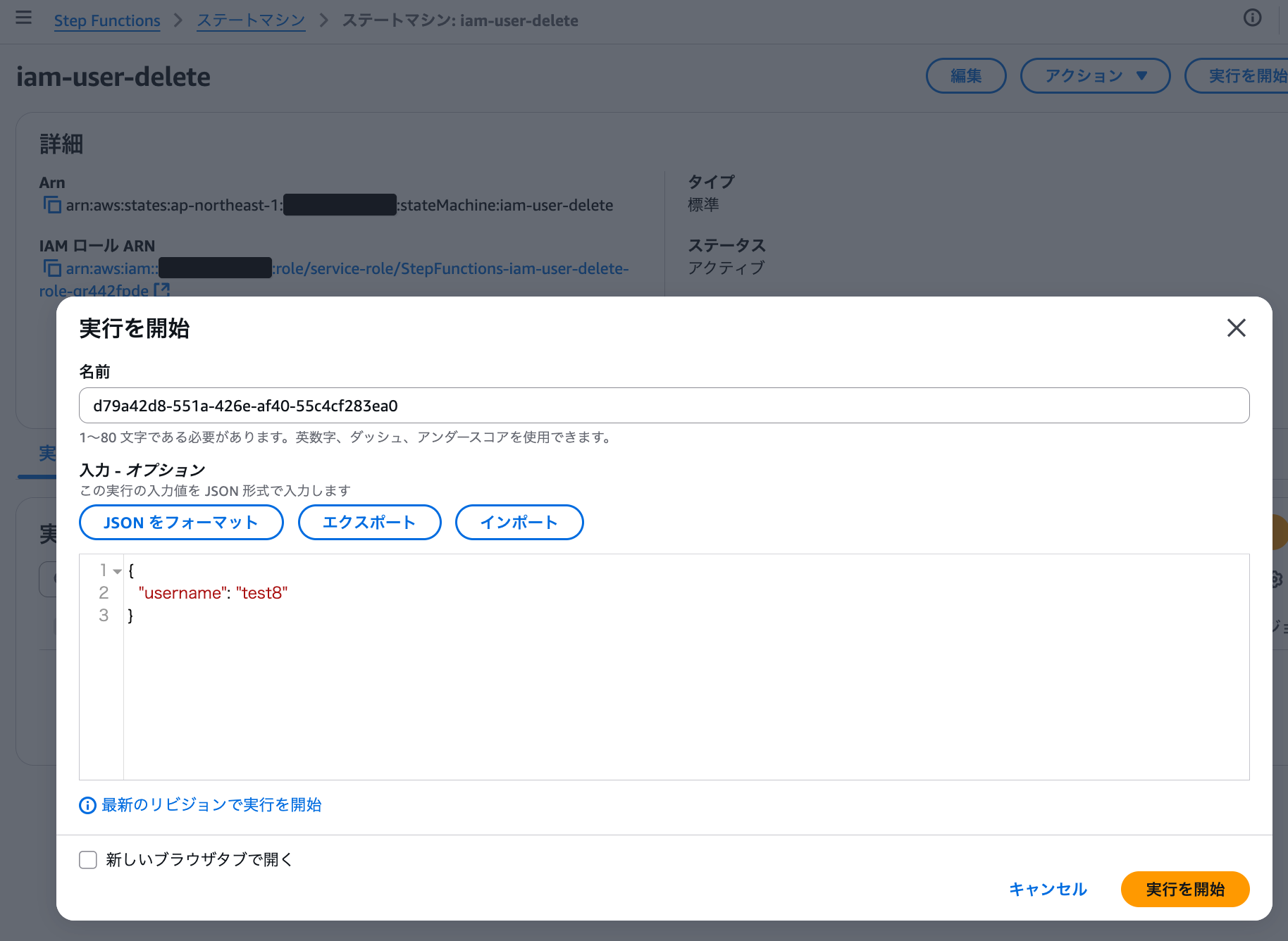Screen dimensions: 1288x941
Task: Go to ステートマシン breadcrumb
Action: coord(251,20)
